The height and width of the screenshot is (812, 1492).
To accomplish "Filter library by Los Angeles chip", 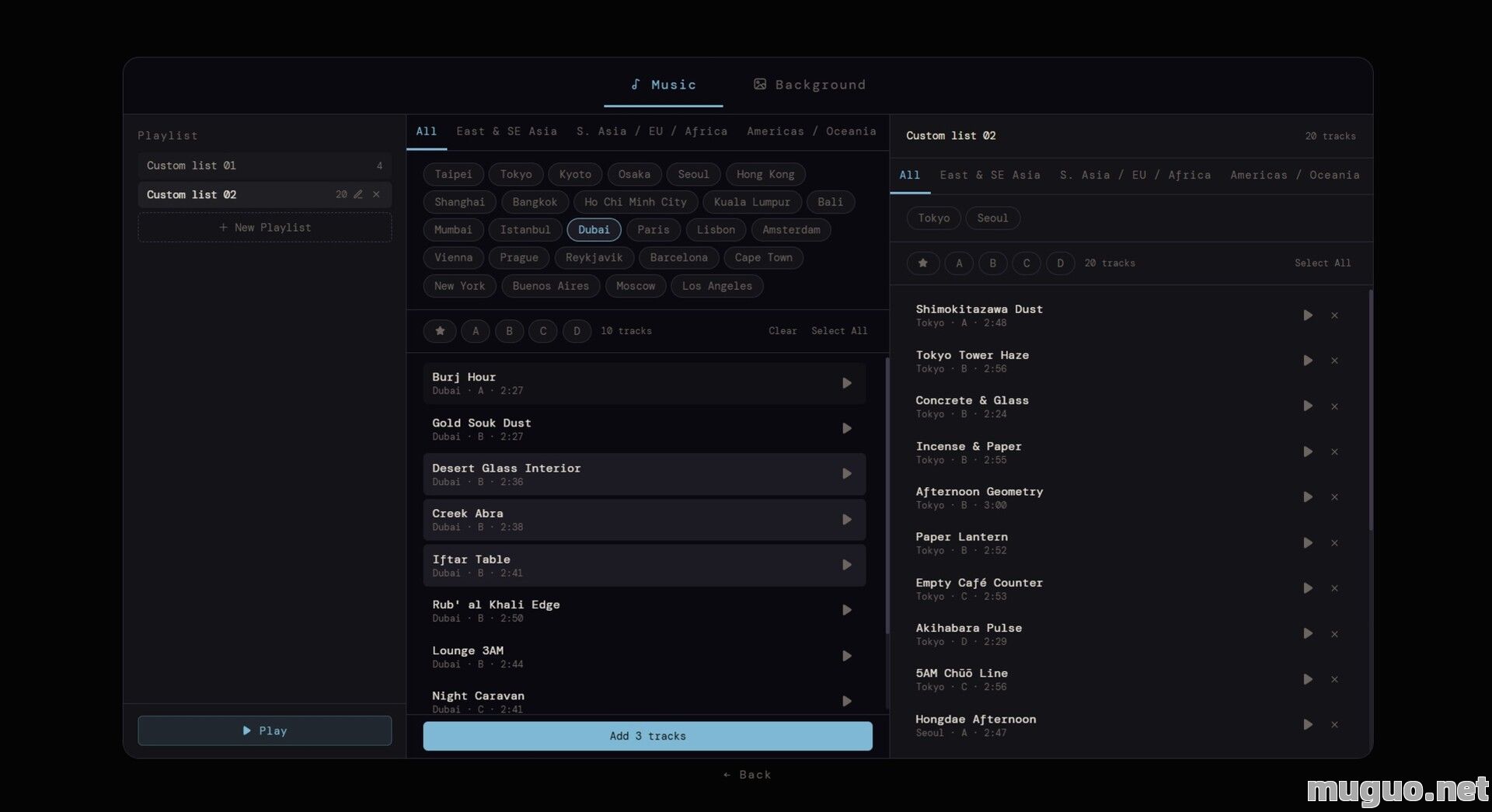I will tap(716, 286).
